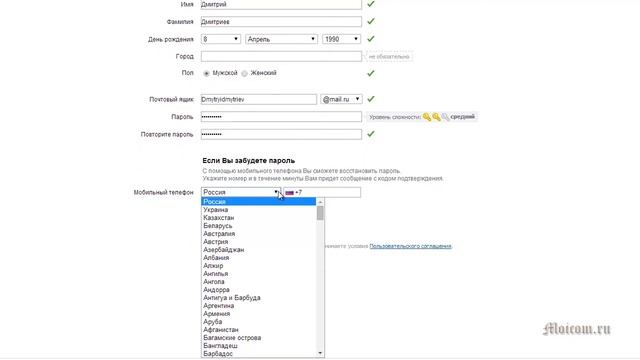
Task: Click the phone number field with +7
Action: (x=322, y=192)
